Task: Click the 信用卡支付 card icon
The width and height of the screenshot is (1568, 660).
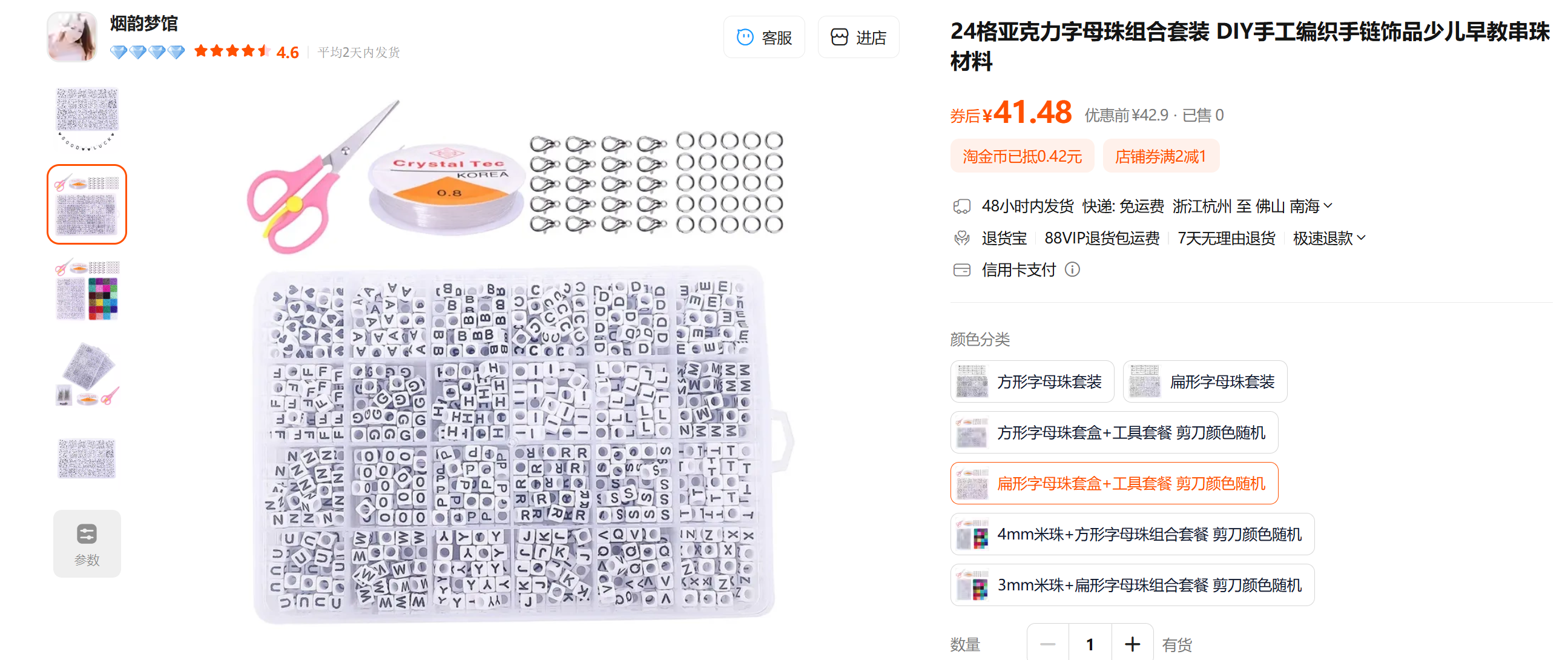Action: (962, 269)
